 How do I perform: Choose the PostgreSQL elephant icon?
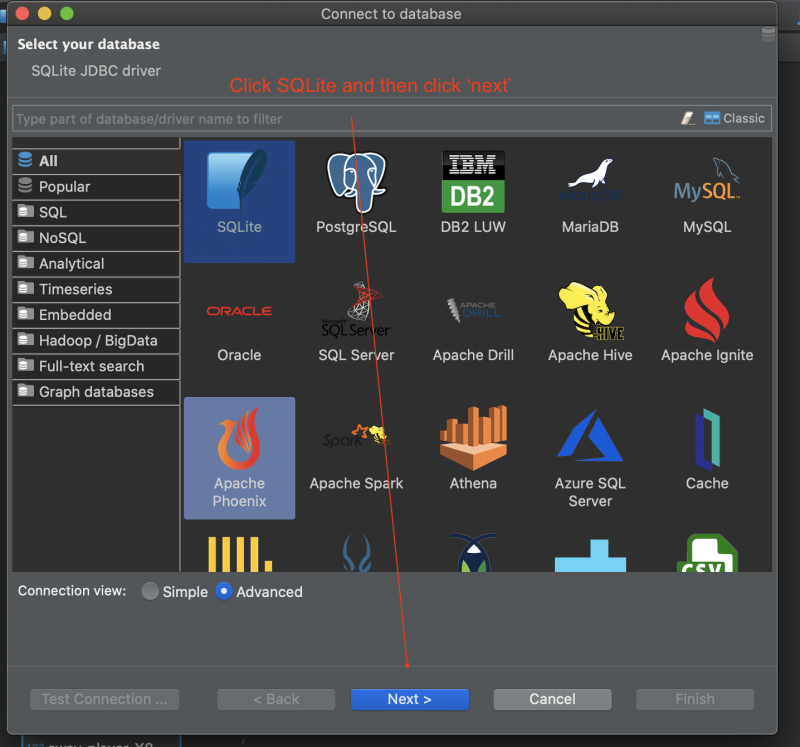(x=356, y=182)
